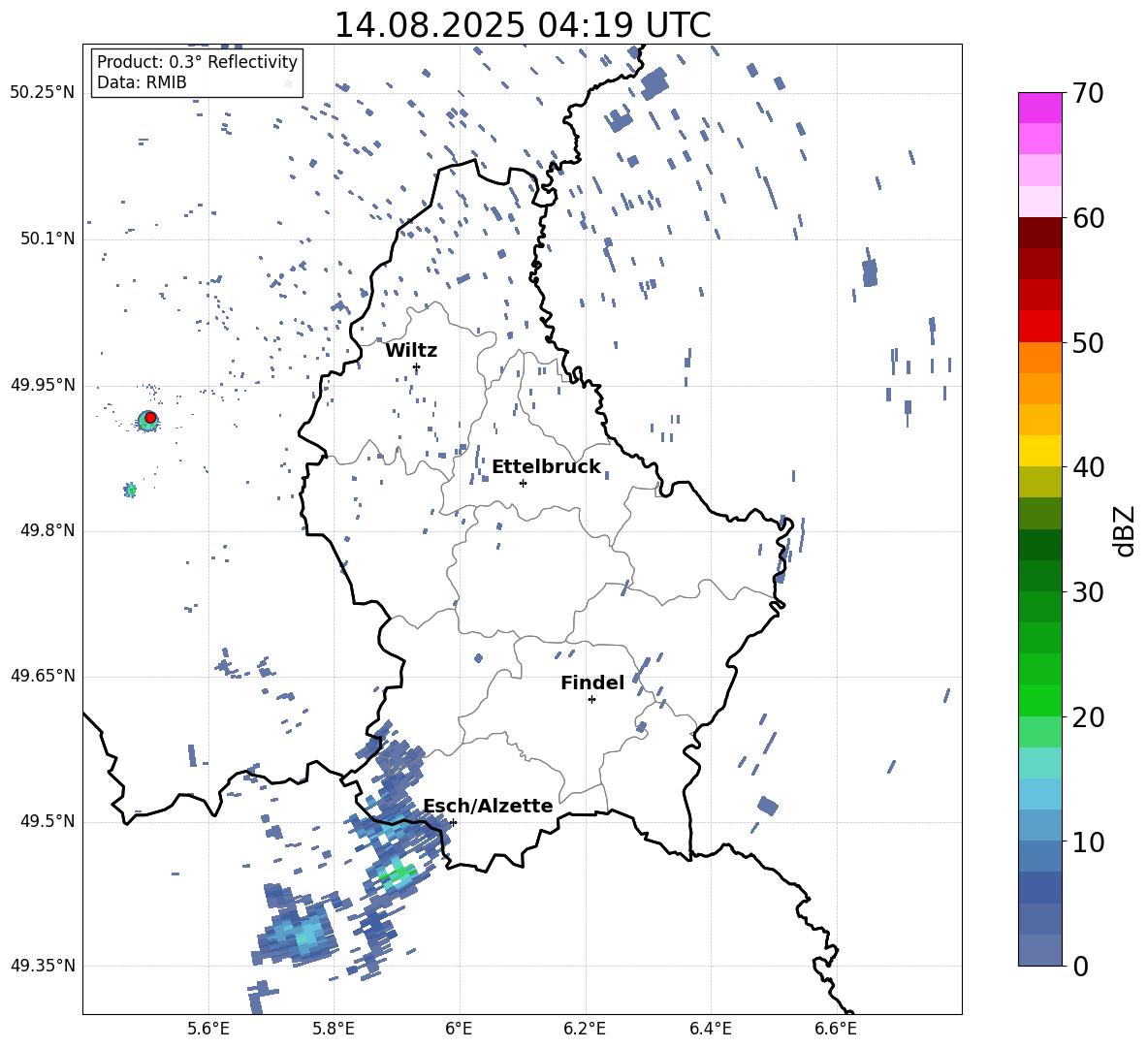Click the dark maroon colorbar segment below 60
The width and height of the screenshot is (1148, 1048).
tap(1039, 233)
